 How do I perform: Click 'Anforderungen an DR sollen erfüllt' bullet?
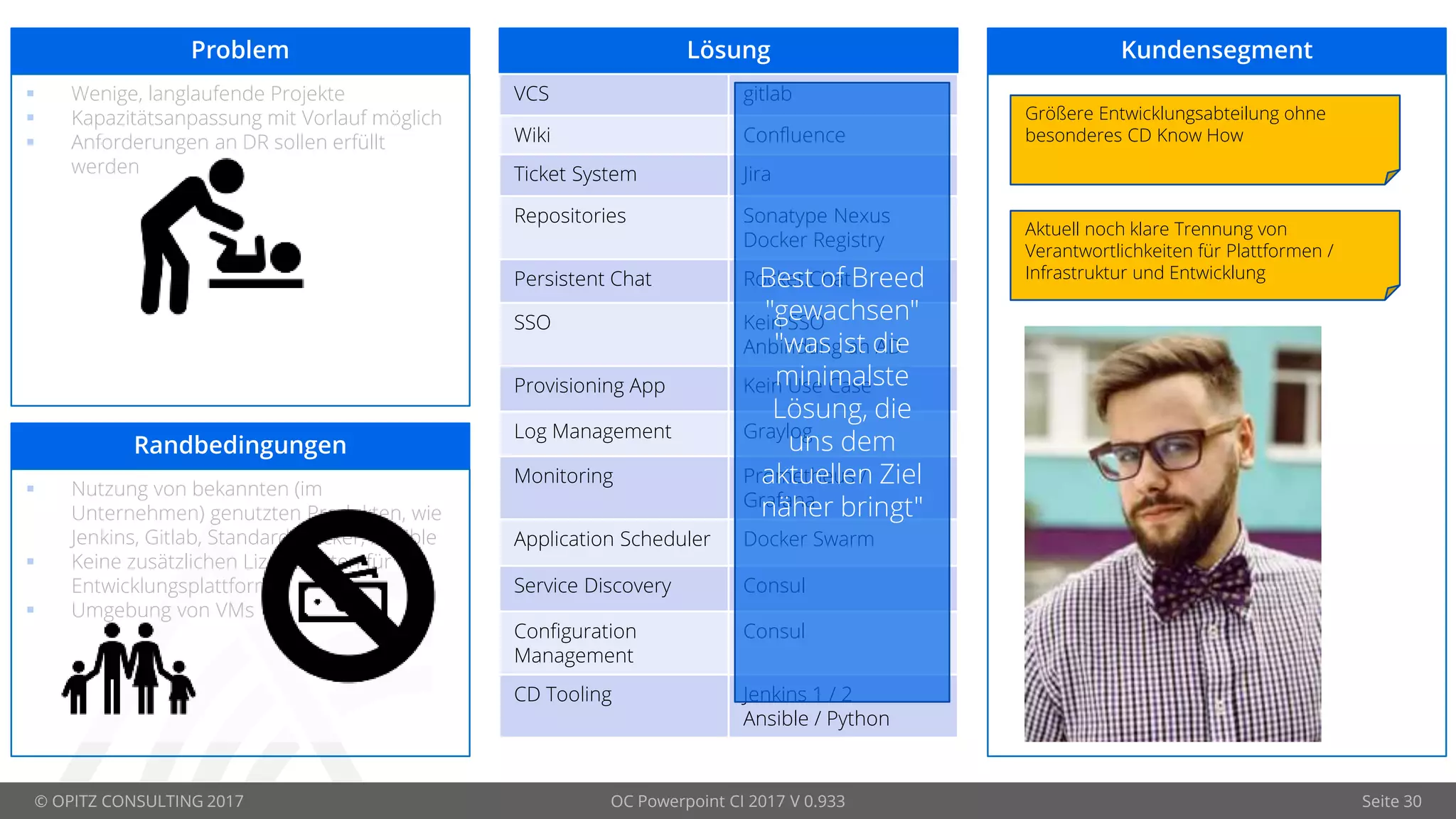tap(228, 142)
